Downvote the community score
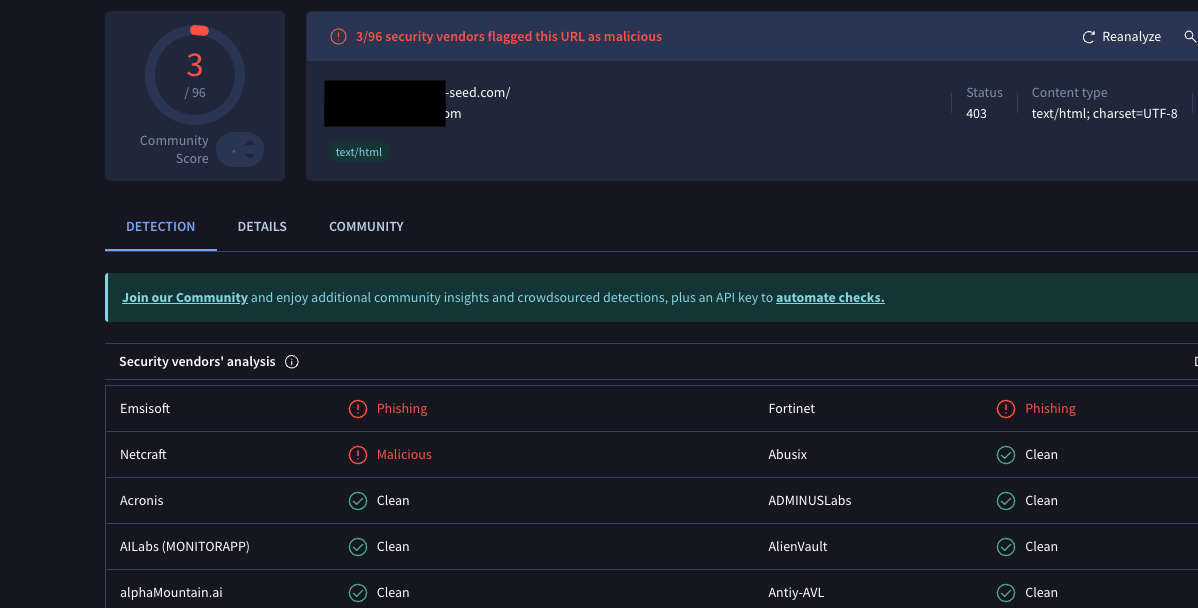1198x608 pixels. pos(249,157)
